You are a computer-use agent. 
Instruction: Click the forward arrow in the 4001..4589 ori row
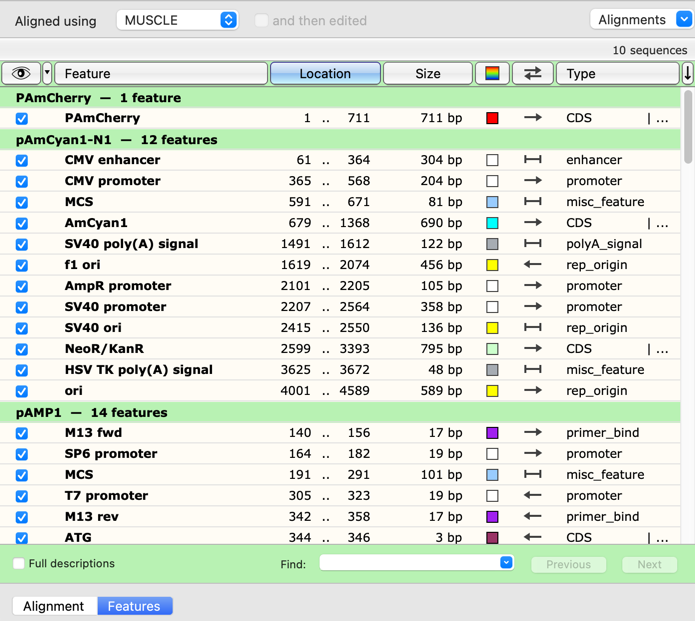tap(532, 391)
